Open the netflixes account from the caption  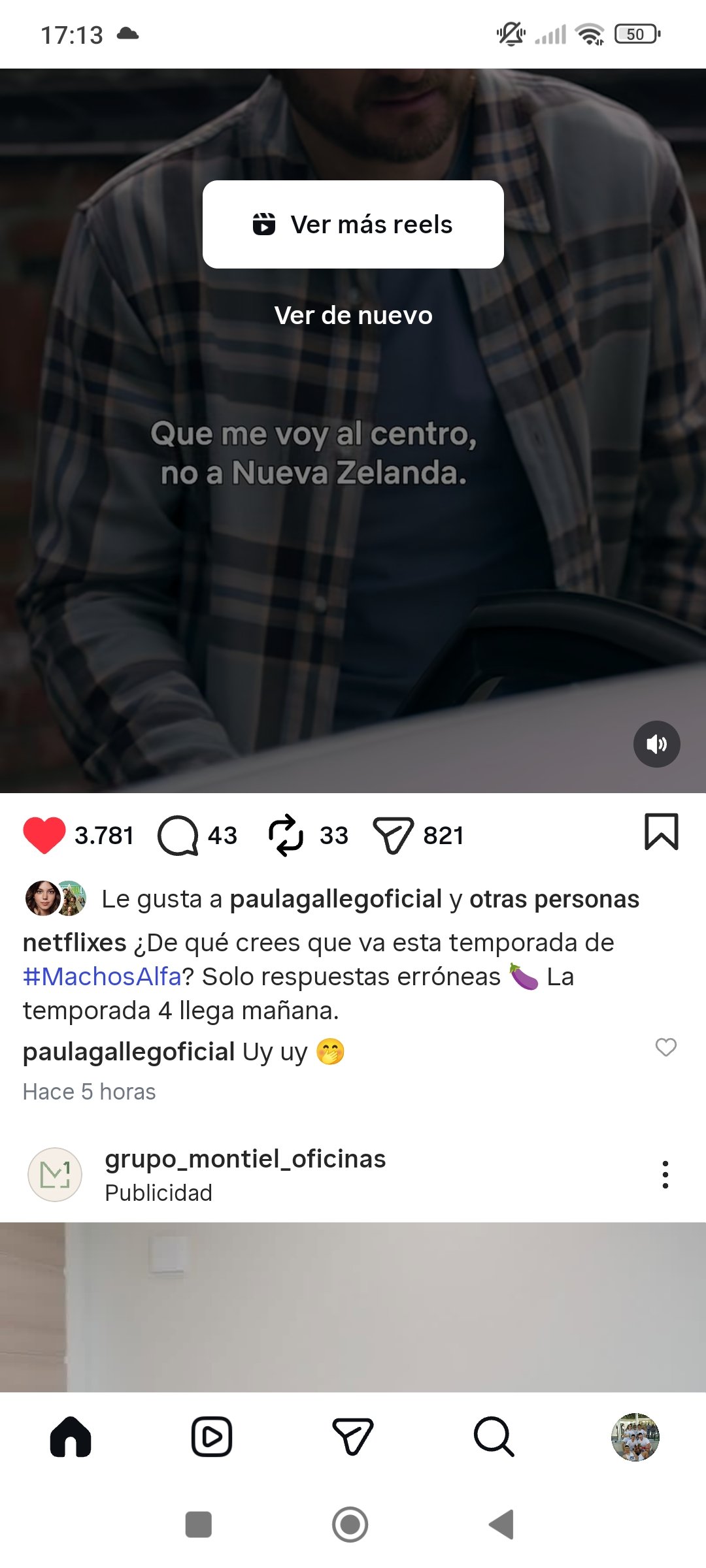75,943
